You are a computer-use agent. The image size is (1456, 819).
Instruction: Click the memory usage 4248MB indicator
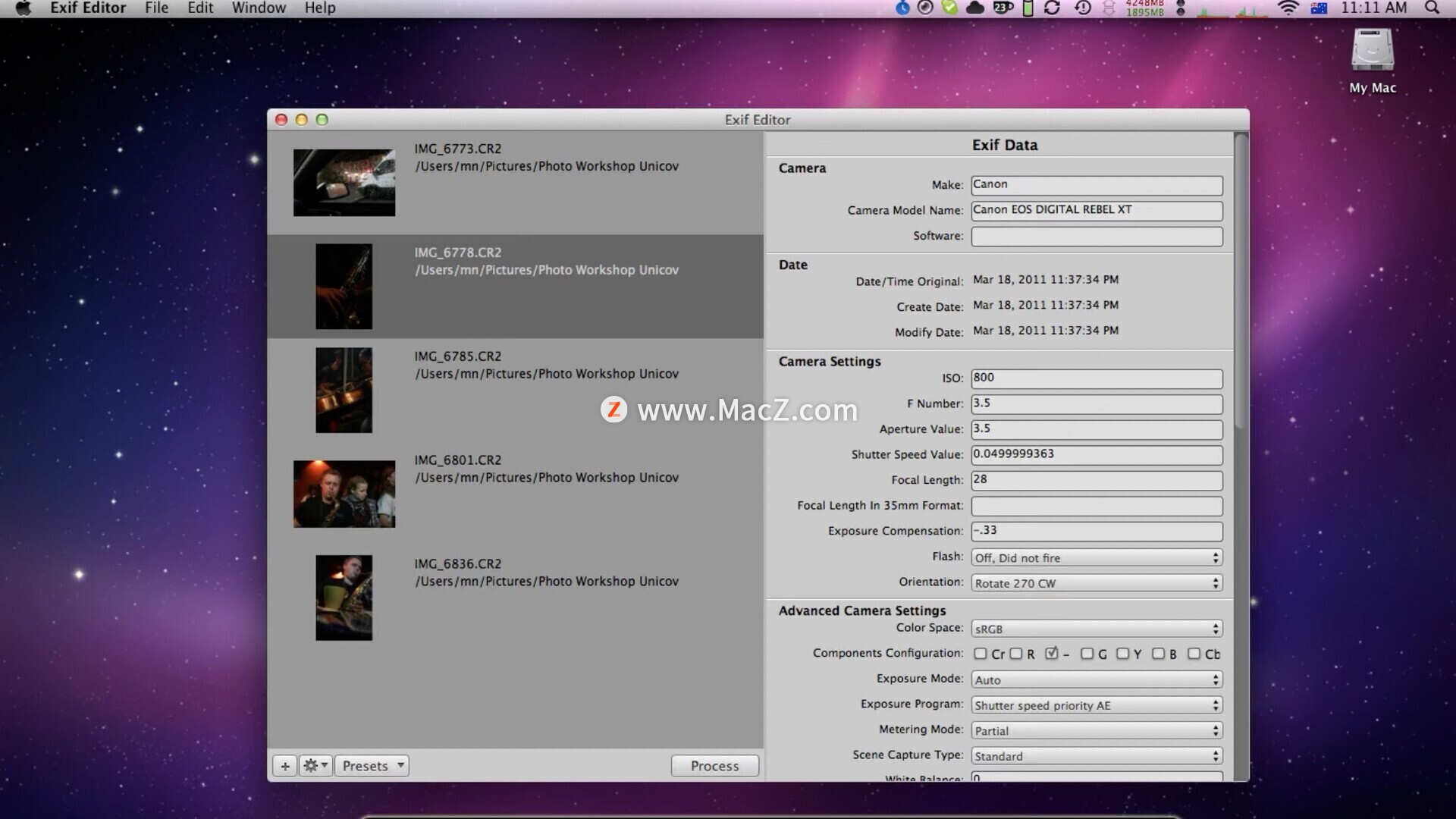click(1144, 8)
